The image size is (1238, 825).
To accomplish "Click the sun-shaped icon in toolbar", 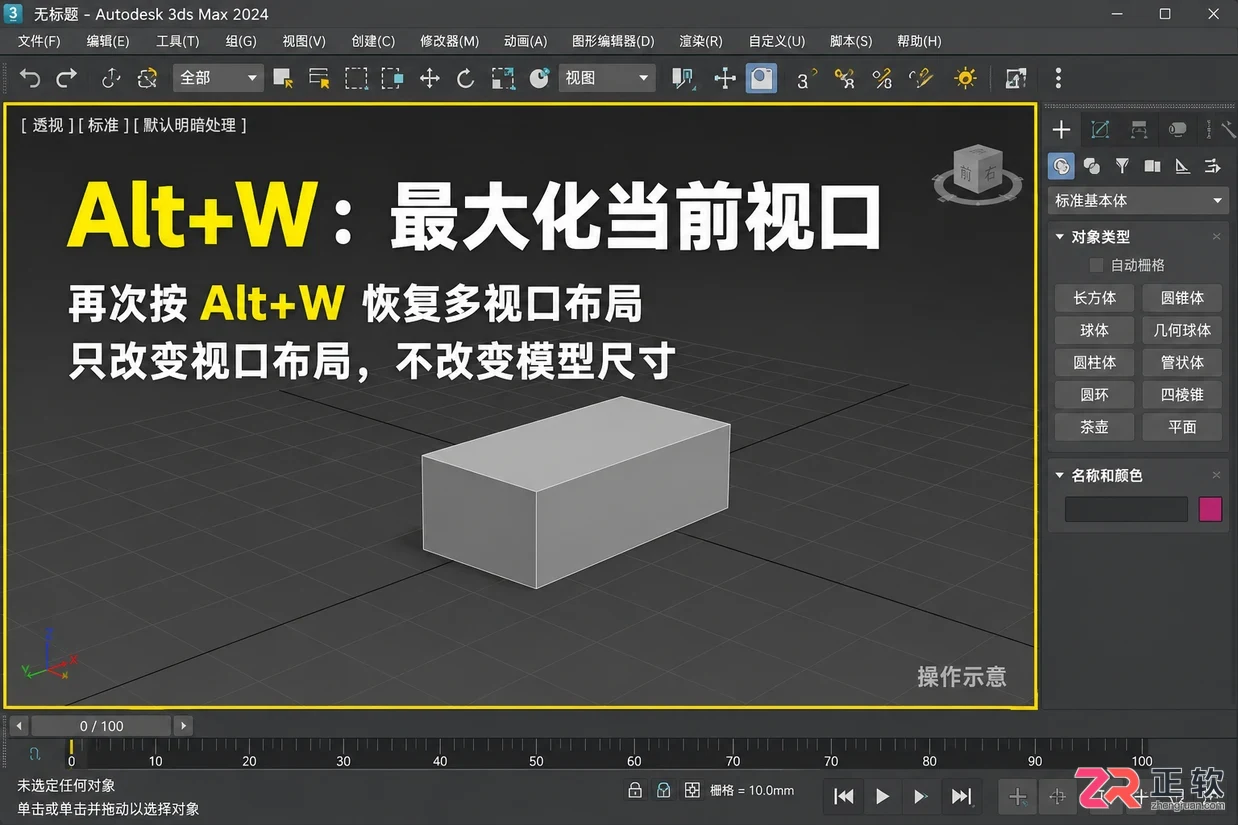I will coord(965,78).
